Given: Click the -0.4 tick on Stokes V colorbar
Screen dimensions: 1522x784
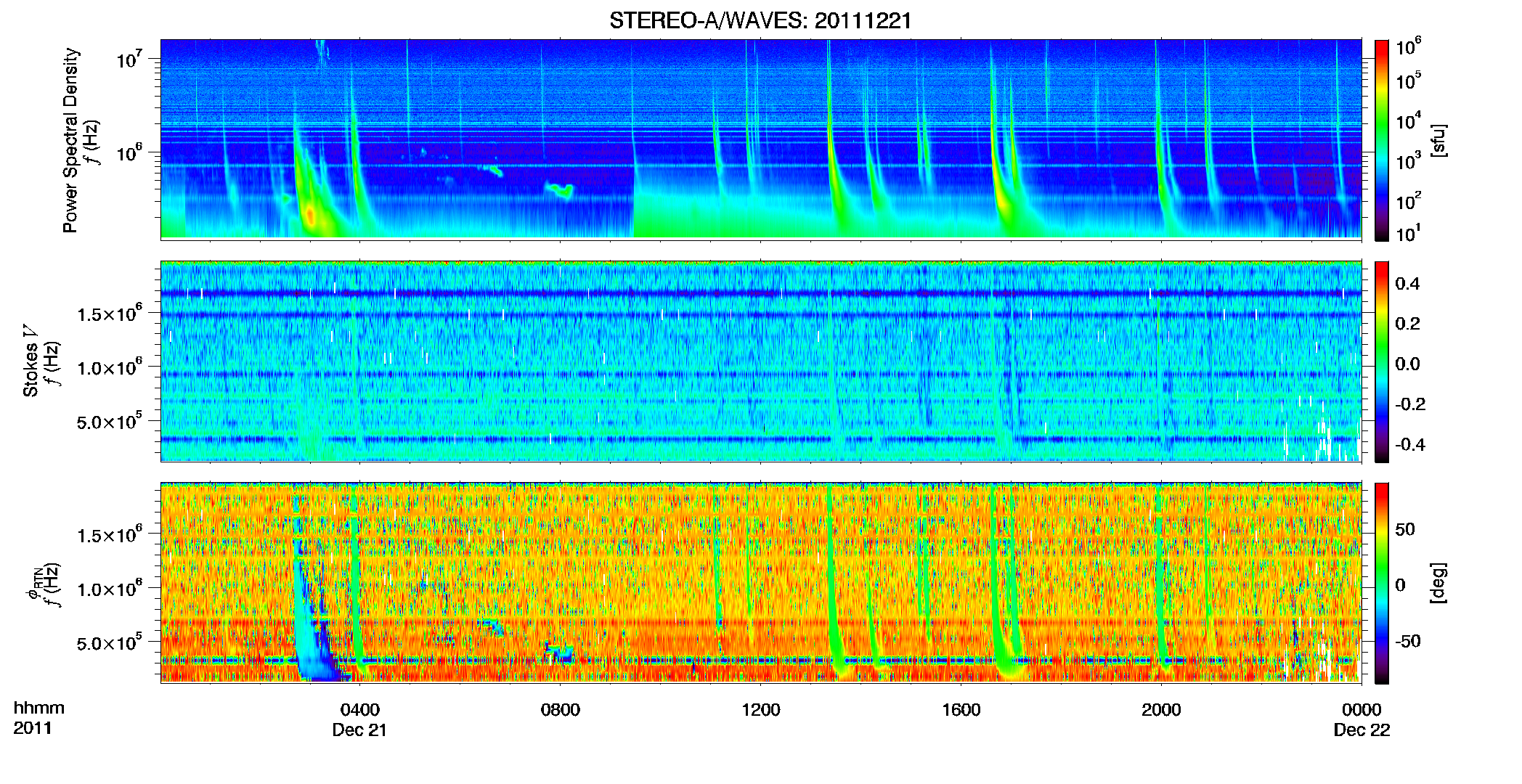Looking at the screenshot, I should click(x=1409, y=444).
